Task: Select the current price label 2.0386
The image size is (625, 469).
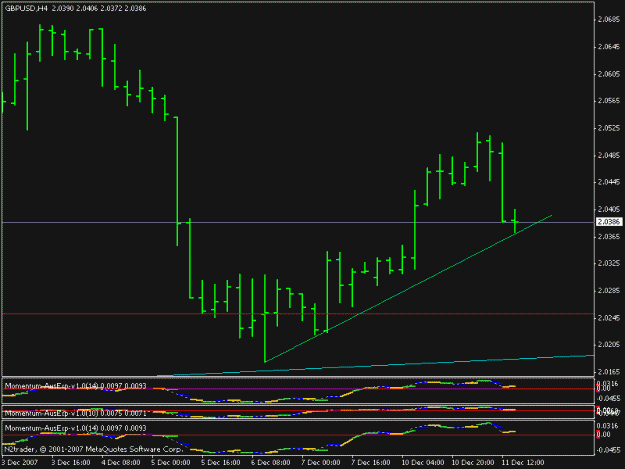Action: (x=609, y=222)
